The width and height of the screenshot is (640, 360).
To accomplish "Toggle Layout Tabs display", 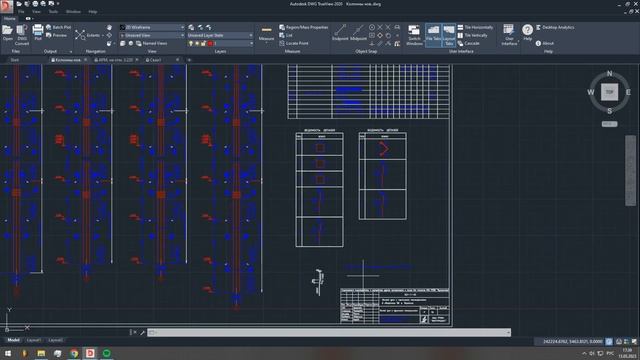I will coord(449,35).
